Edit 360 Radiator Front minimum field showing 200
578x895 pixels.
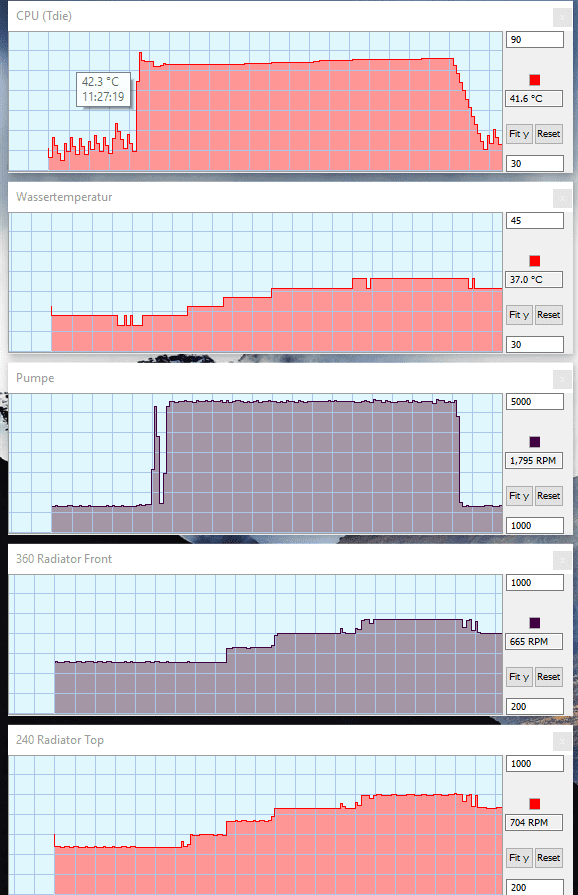pyautogui.click(x=535, y=707)
